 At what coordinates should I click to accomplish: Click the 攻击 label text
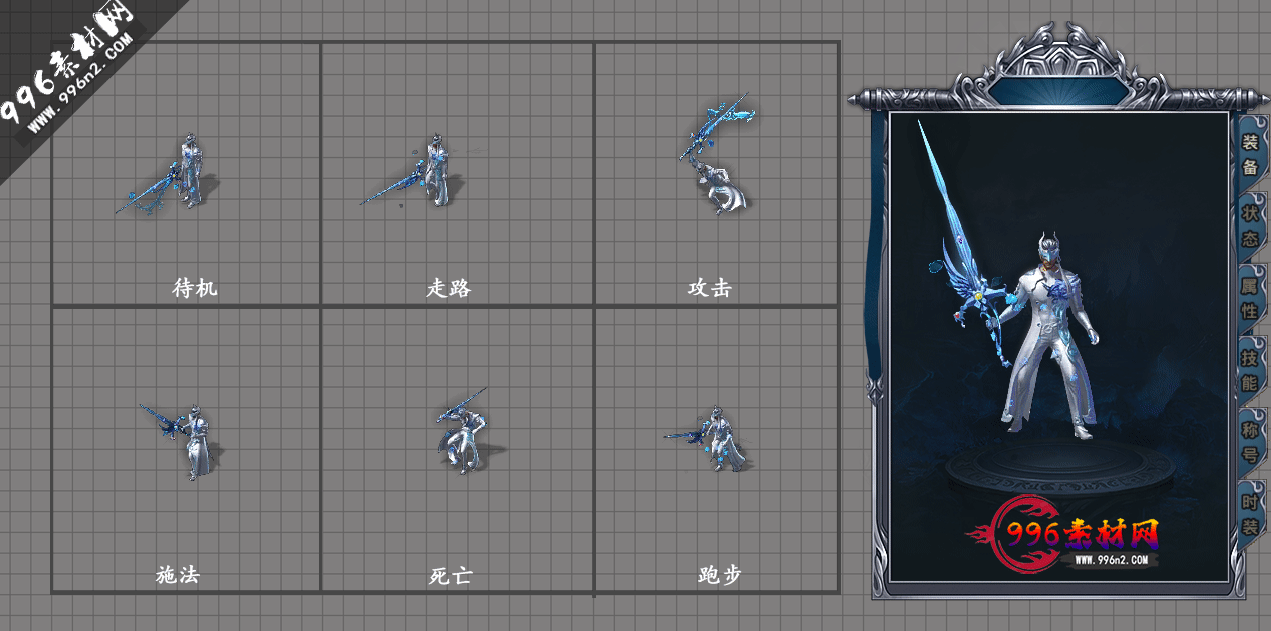click(x=710, y=289)
